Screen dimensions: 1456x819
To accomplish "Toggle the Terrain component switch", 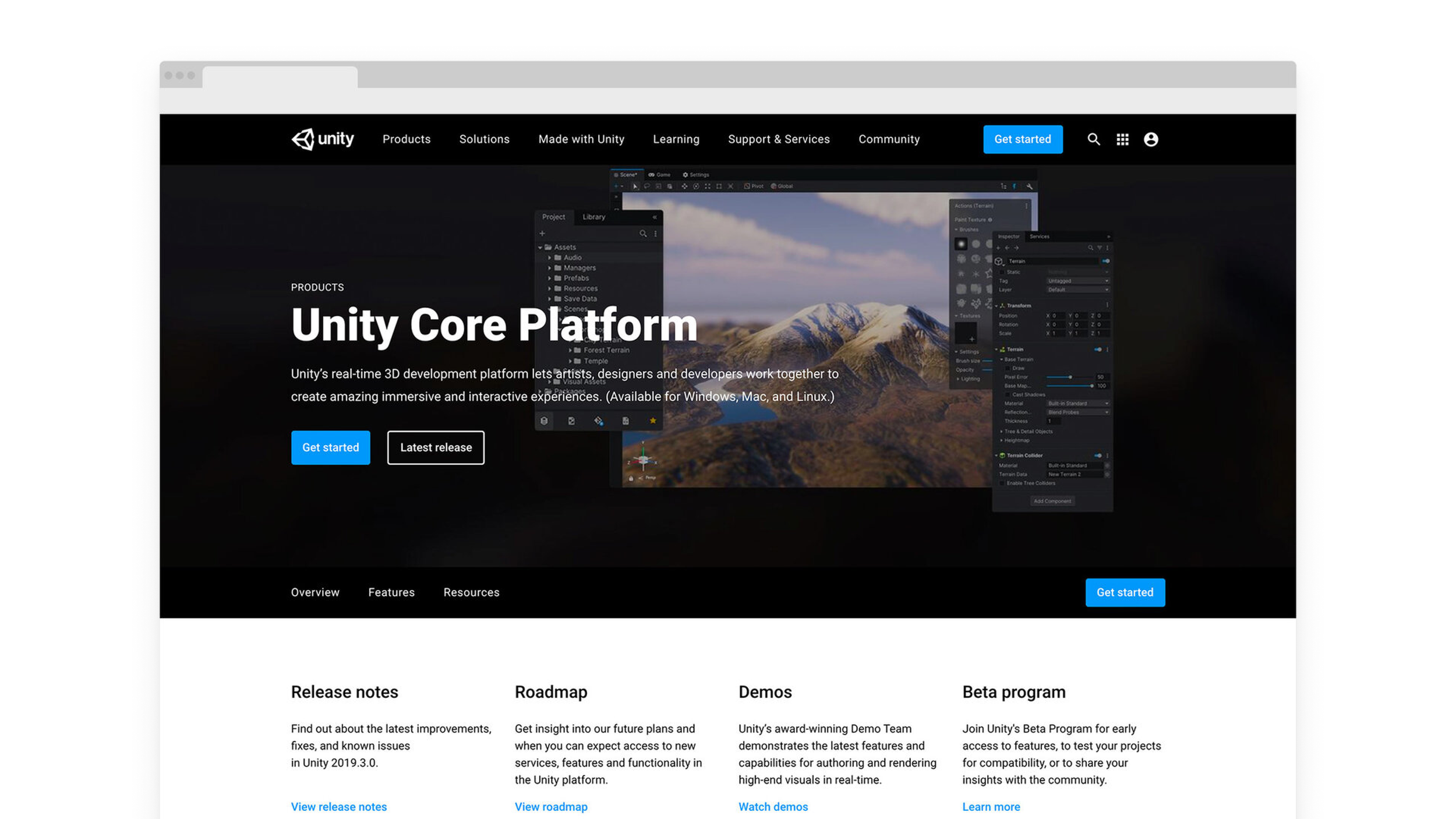I will pyautogui.click(x=1098, y=350).
